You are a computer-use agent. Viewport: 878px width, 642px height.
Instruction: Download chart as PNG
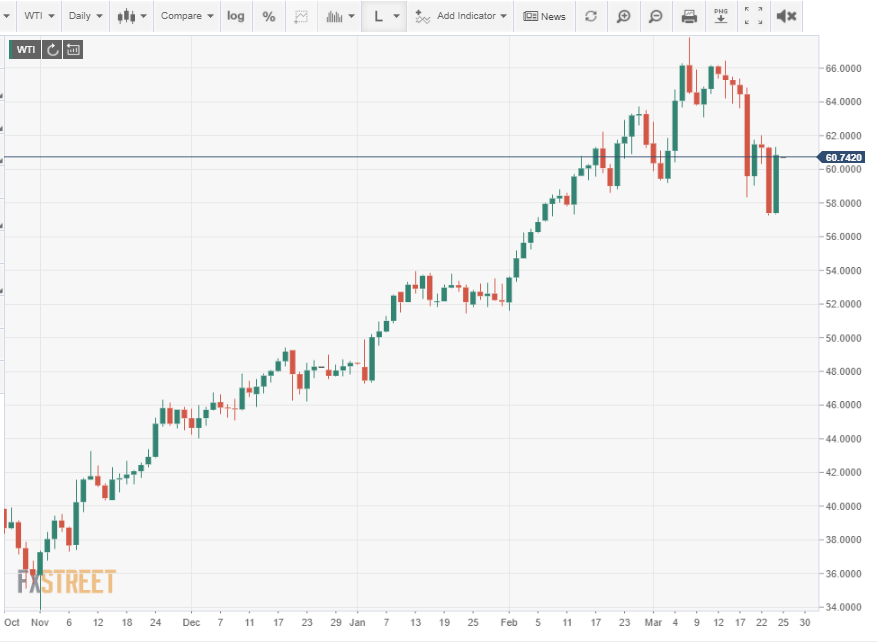tap(721, 16)
